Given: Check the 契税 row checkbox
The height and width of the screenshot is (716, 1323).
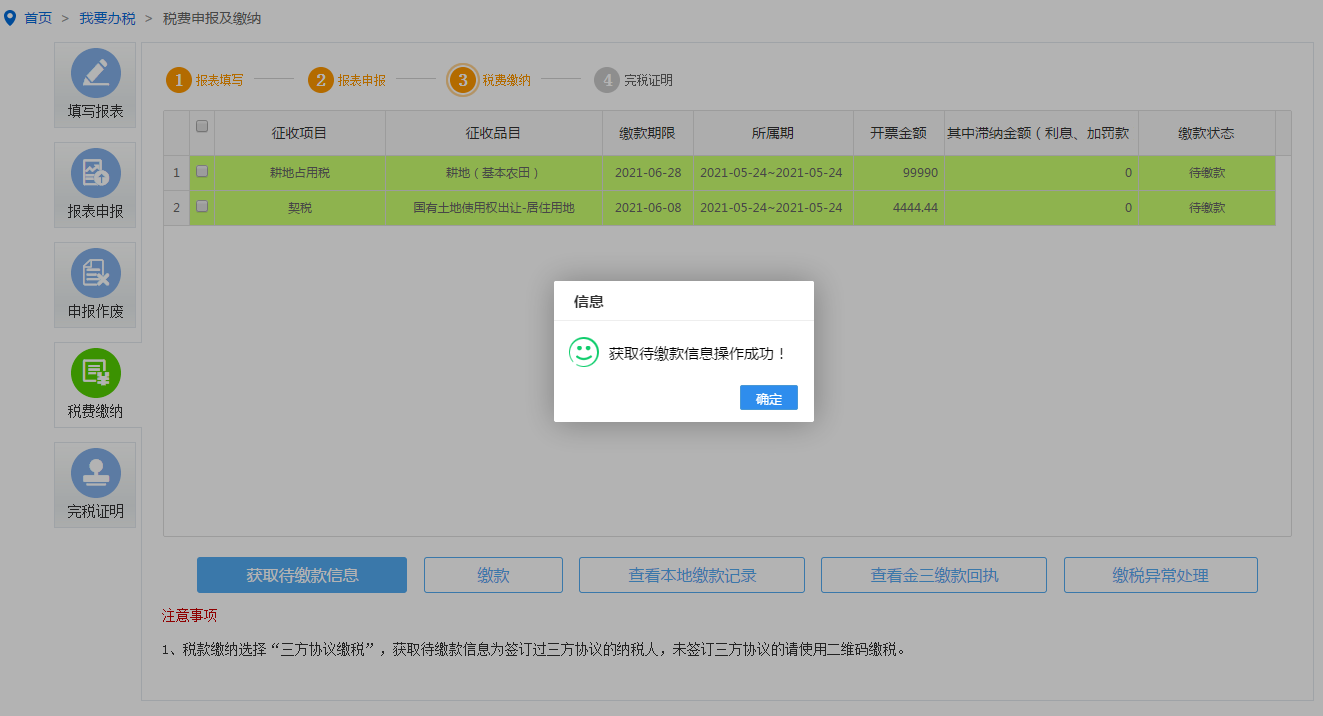Looking at the screenshot, I should [202, 206].
